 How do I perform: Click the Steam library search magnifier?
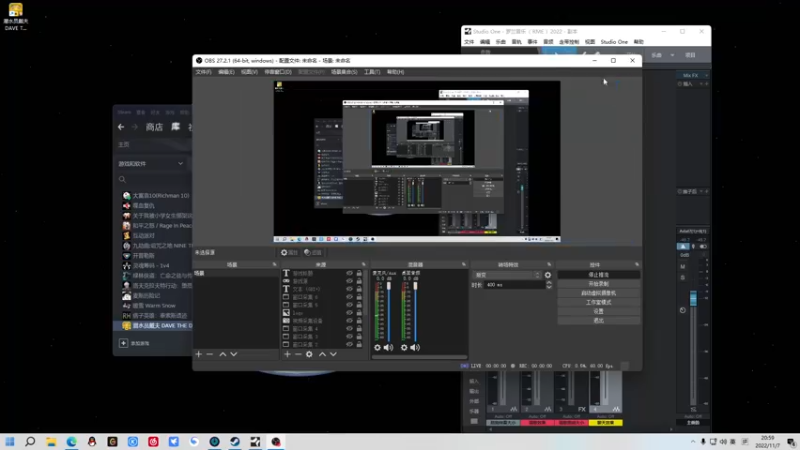coord(122,180)
